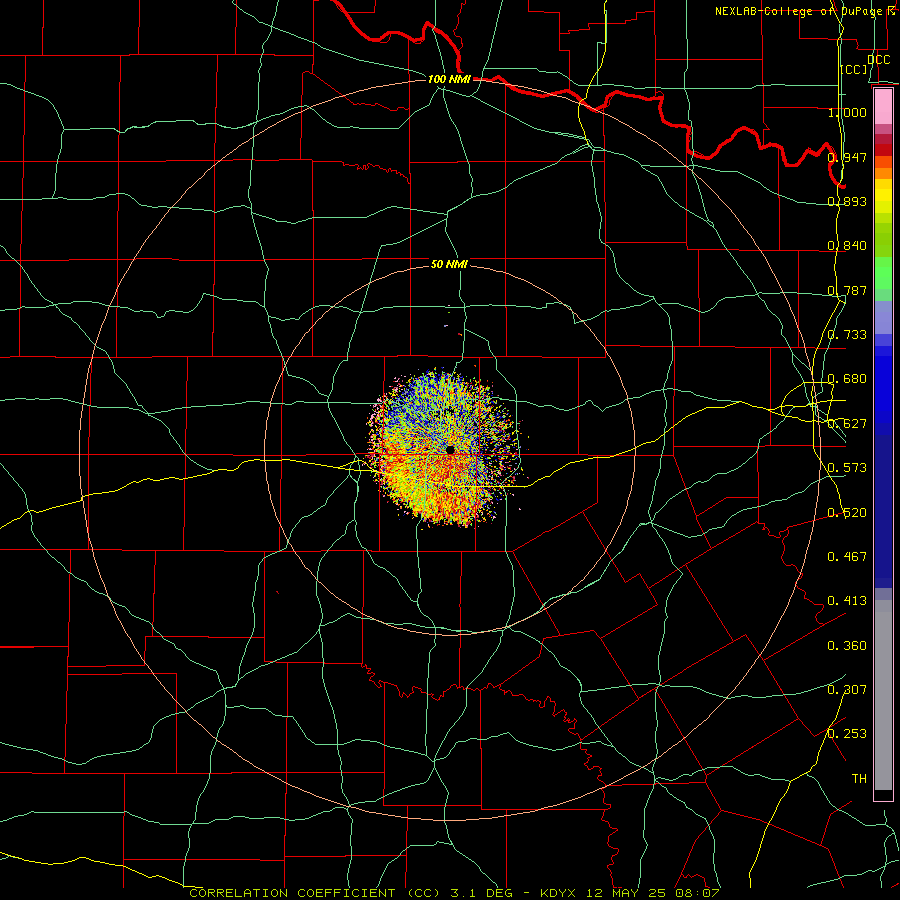Screen dimensions: 900x900
Task: Click the 0.360 legend value
Action: 847,646
